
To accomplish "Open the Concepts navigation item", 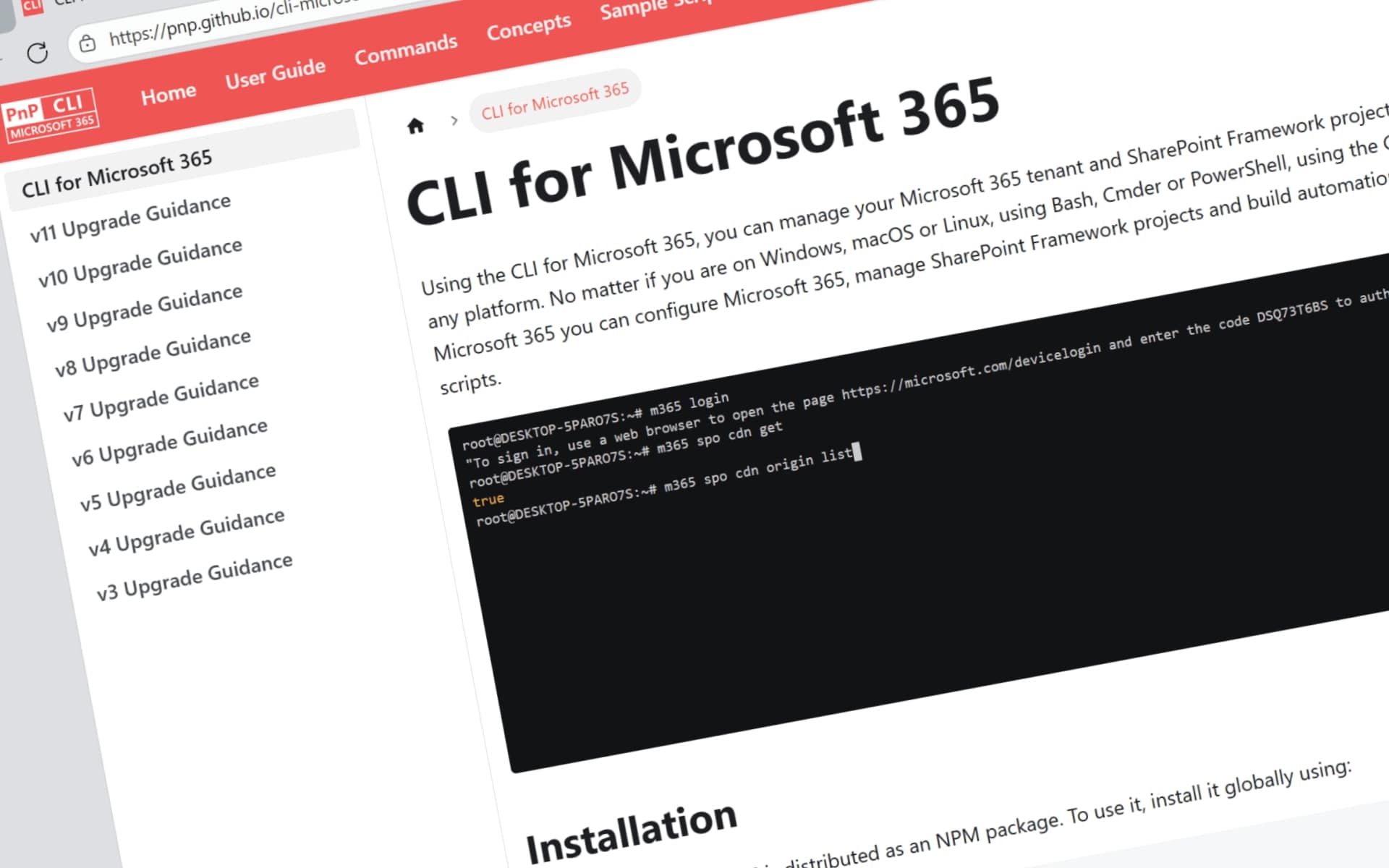I will pos(528,27).
